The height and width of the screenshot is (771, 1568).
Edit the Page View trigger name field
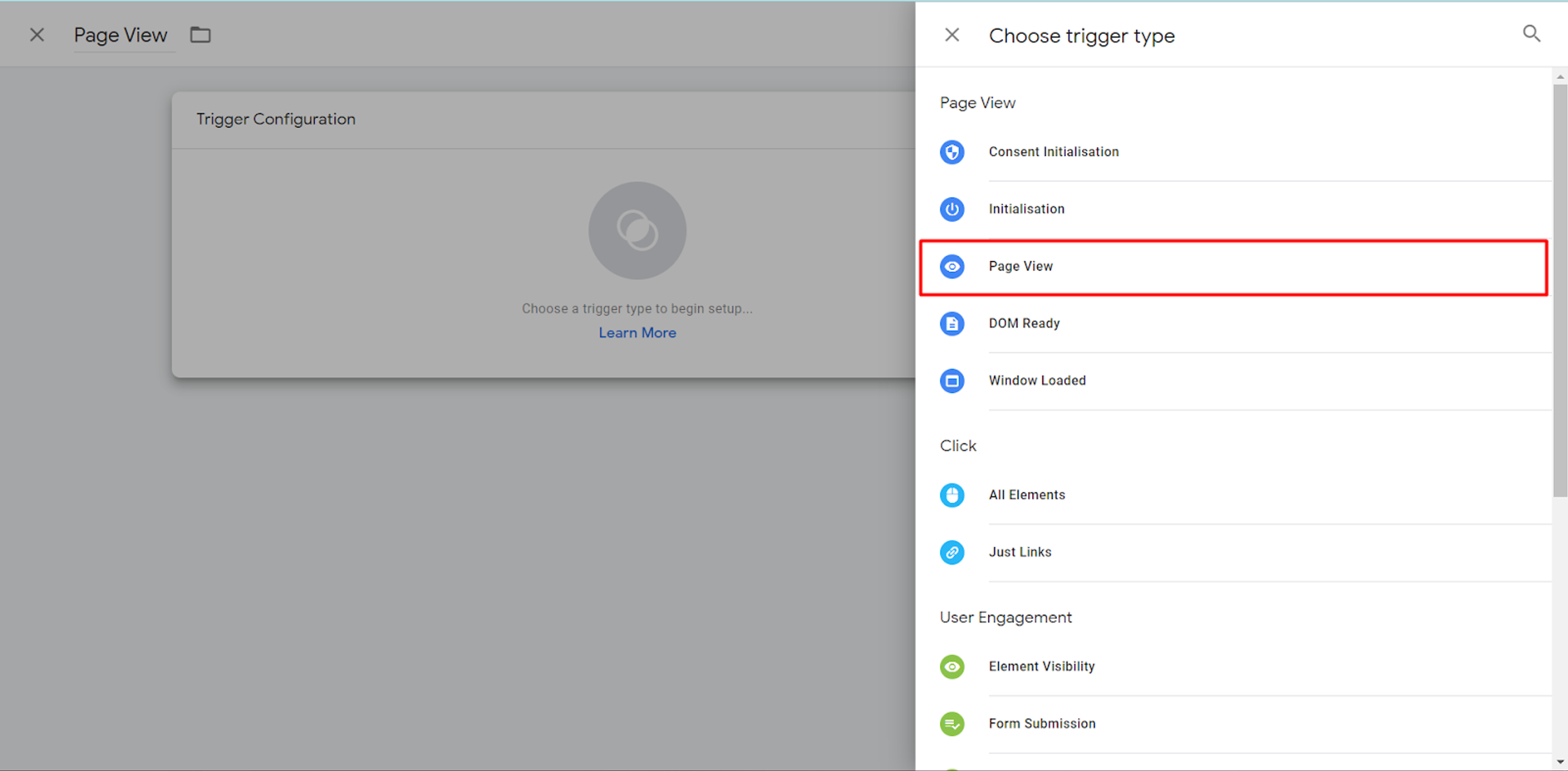(x=121, y=35)
